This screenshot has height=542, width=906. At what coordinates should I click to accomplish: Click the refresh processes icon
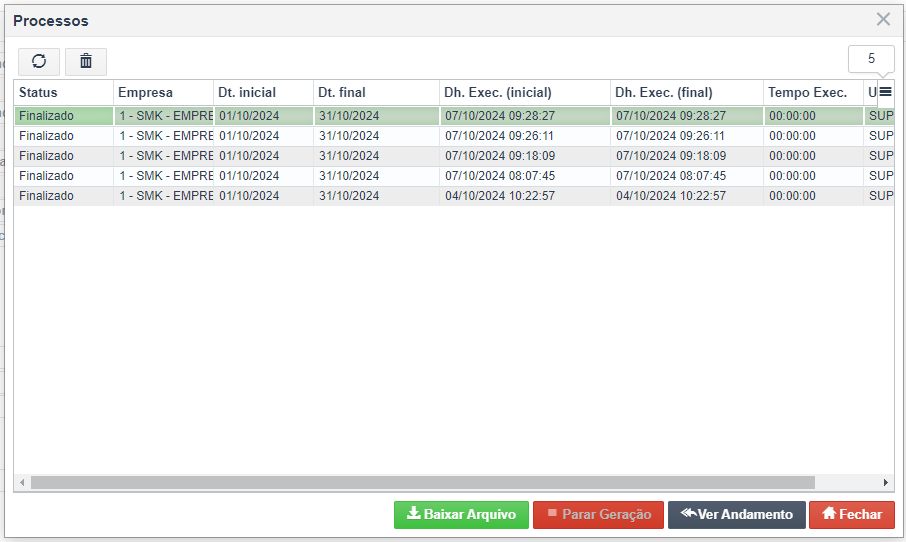tap(39, 61)
